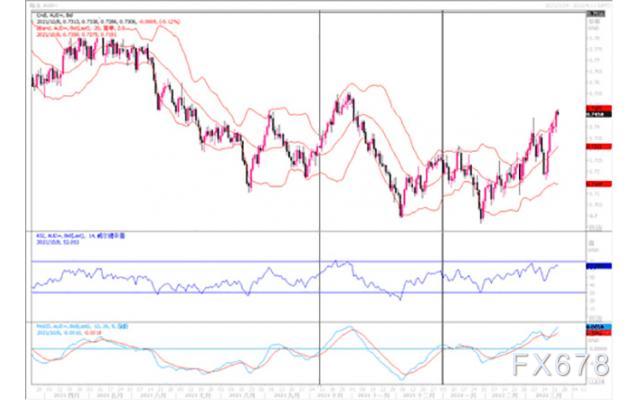
Task: Click the red lower Bollinger band price label
Action: 598,184
